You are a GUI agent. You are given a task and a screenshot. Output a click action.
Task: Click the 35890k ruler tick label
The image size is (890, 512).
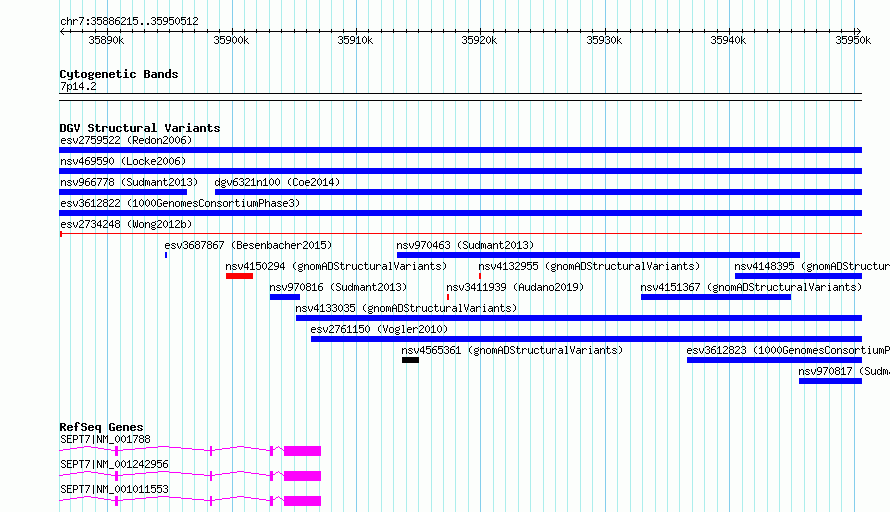pos(106,40)
